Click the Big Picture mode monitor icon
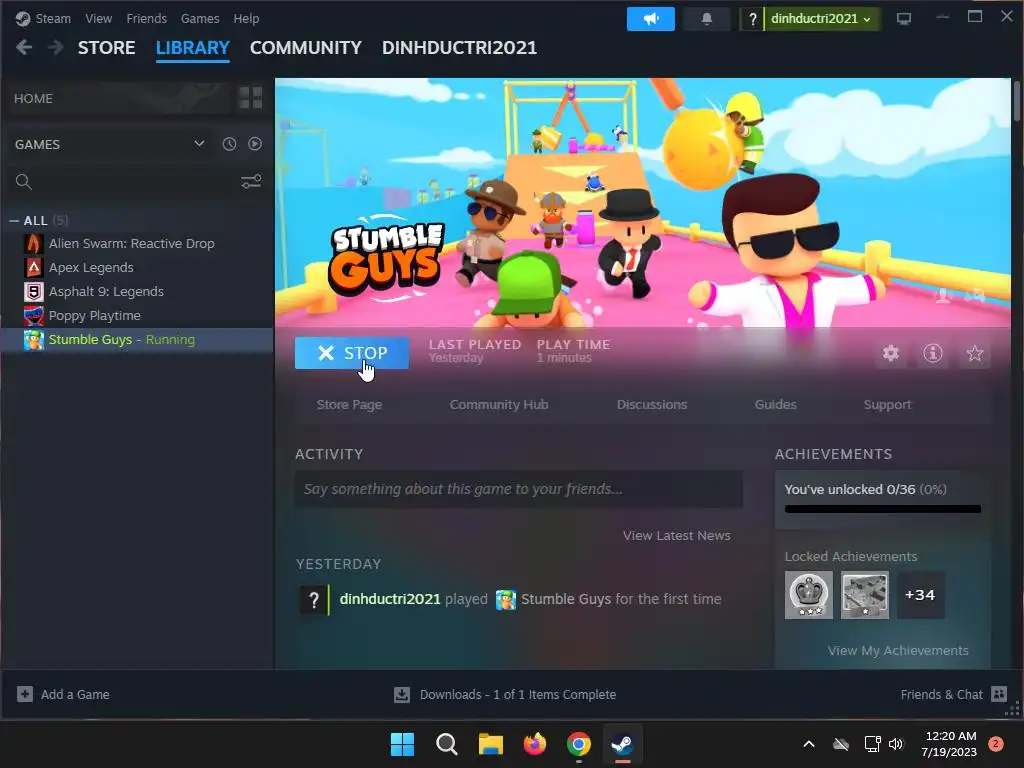 [x=904, y=19]
